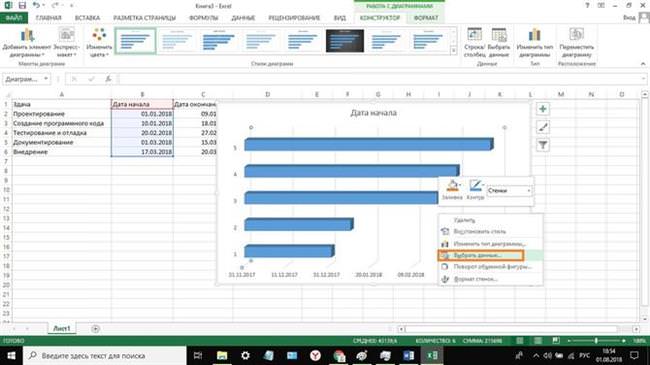Switch to the Format ribbon tab
This screenshot has width=650, height=365.
[x=426, y=18]
